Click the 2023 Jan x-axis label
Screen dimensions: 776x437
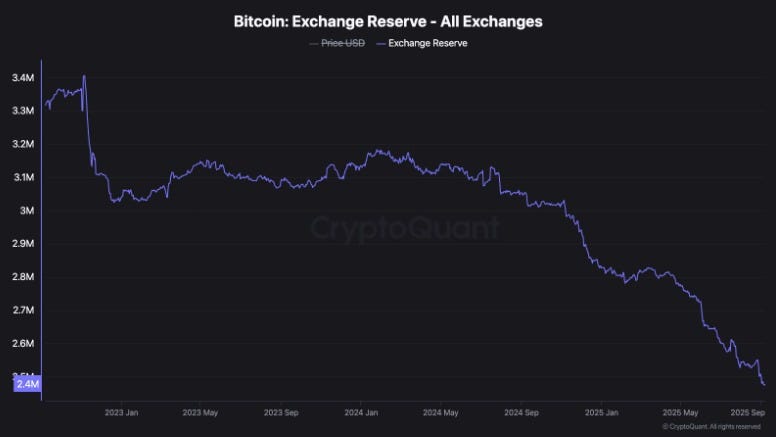tap(121, 412)
